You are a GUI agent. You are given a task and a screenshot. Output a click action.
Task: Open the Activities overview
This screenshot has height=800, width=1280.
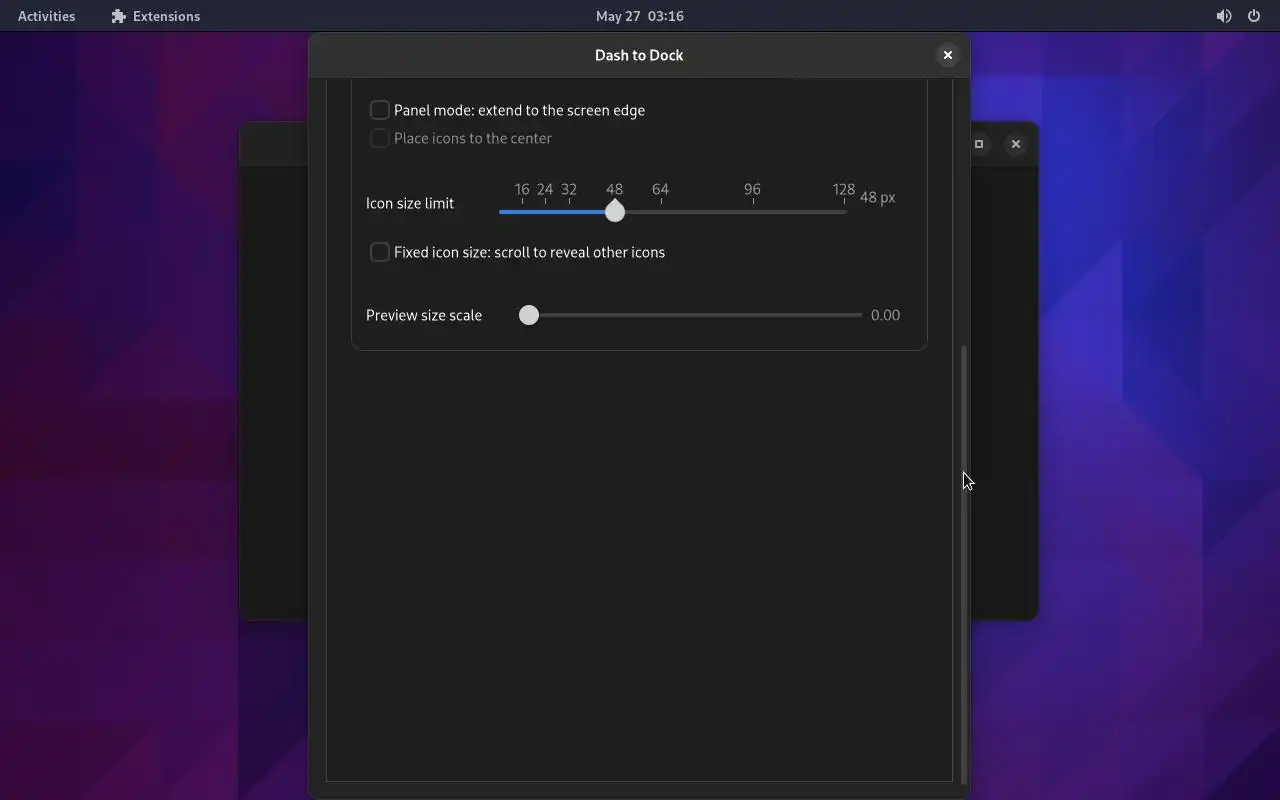pyautogui.click(x=46, y=16)
